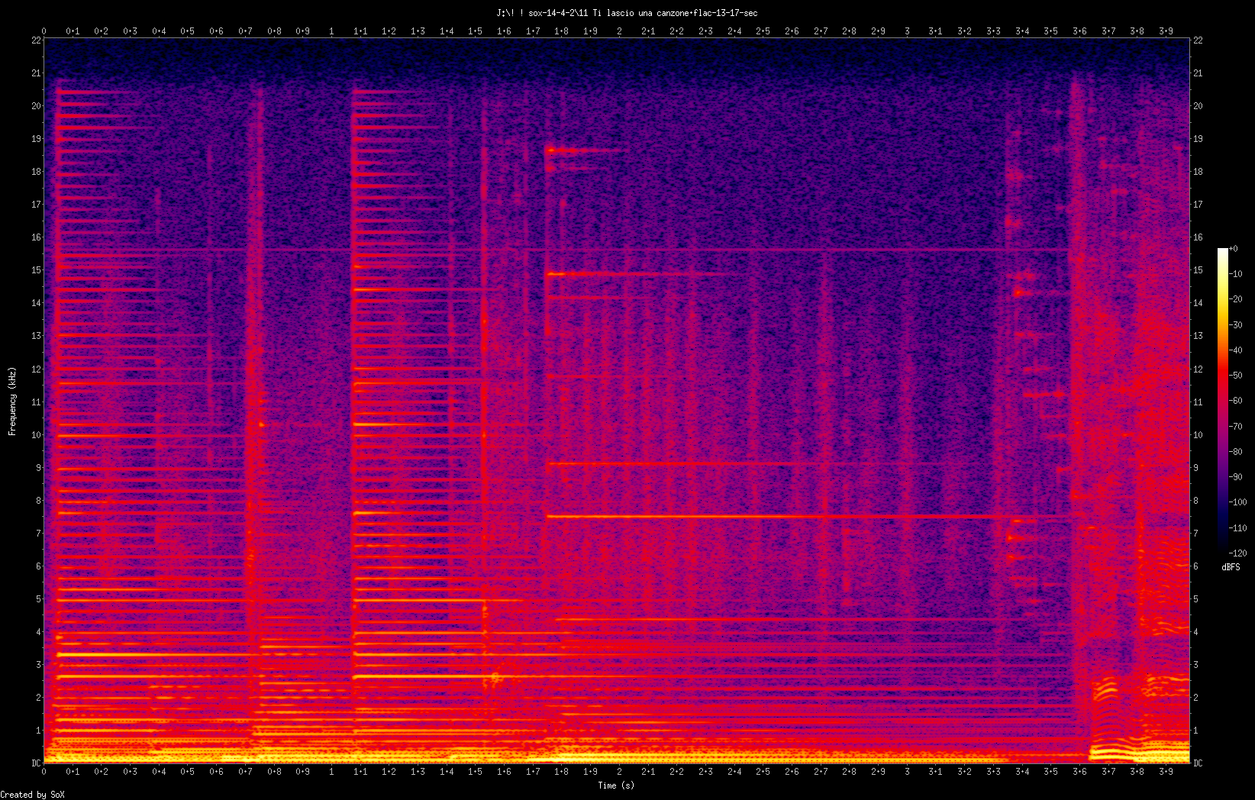The image size is (1255, 800).
Task: Click the 'Time (s)' axis label
Action: pyautogui.click(x=616, y=786)
